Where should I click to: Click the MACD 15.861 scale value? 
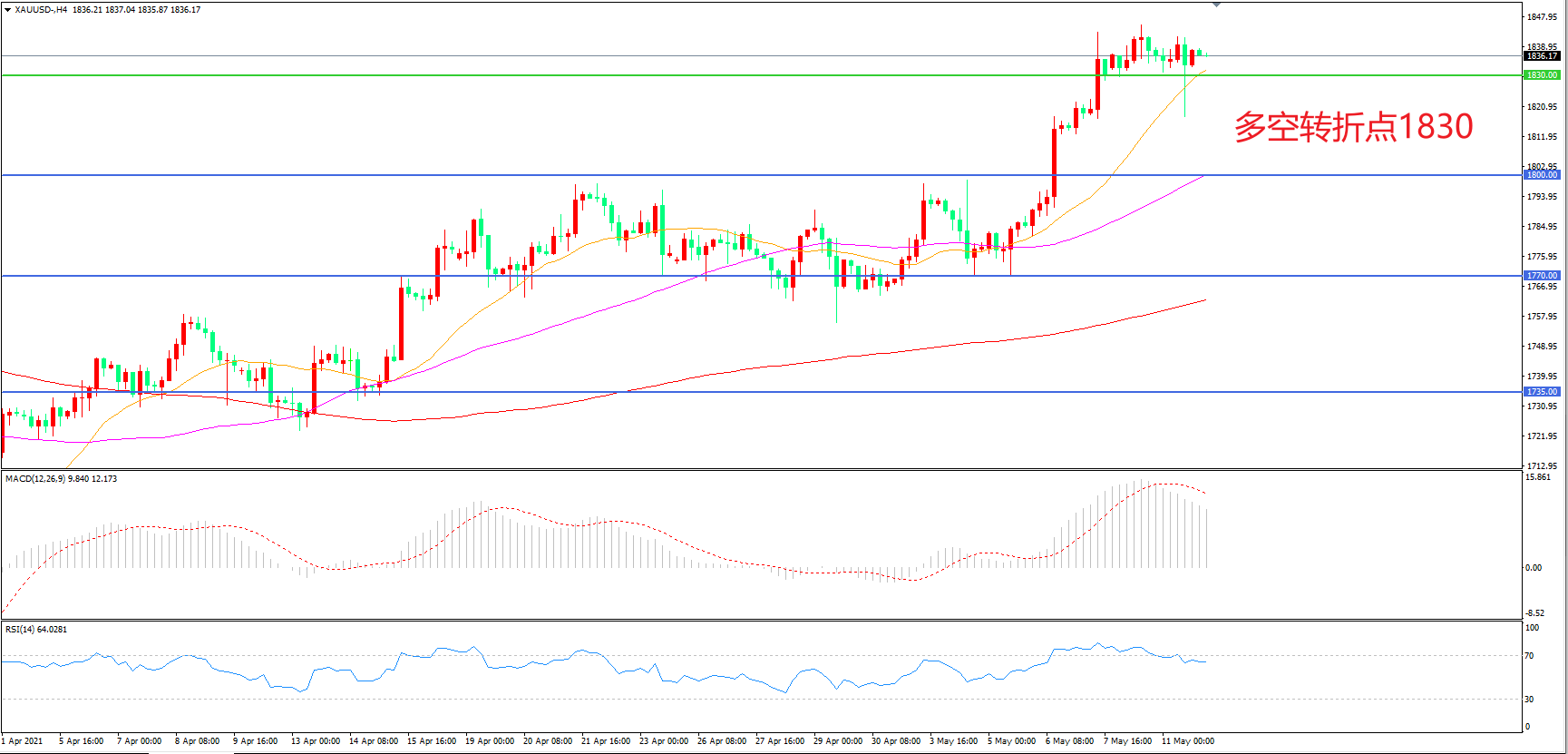(1537, 477)
